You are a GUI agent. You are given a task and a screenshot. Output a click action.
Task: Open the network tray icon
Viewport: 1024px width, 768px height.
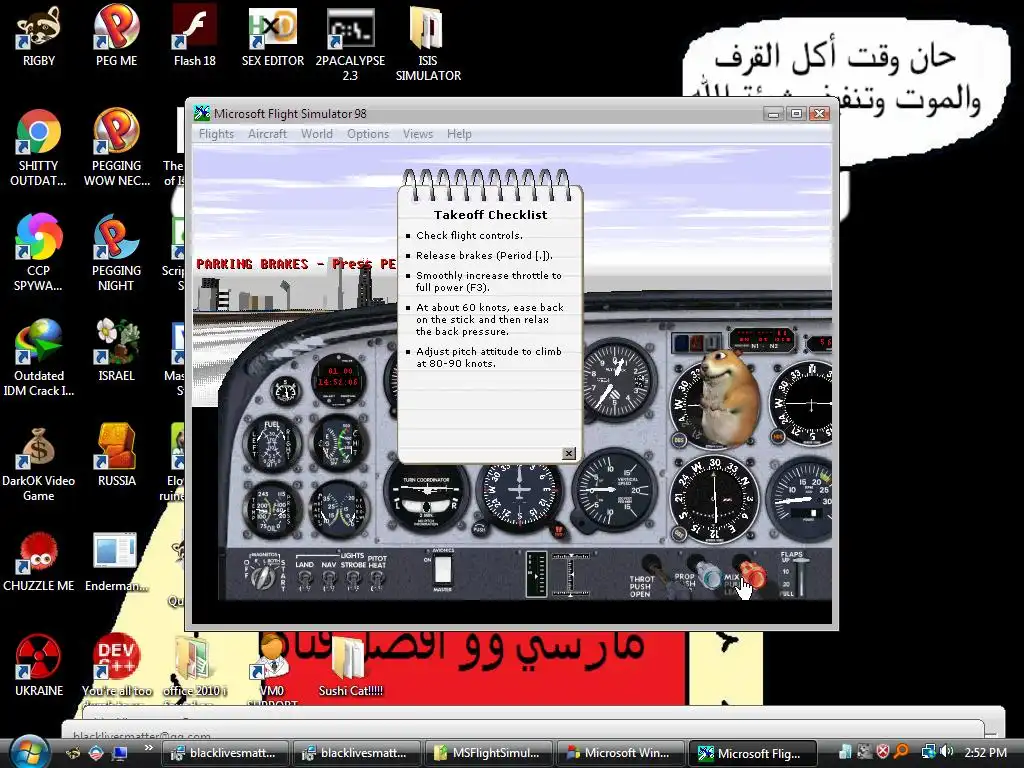pyautogui.click(x=928, y=752)
